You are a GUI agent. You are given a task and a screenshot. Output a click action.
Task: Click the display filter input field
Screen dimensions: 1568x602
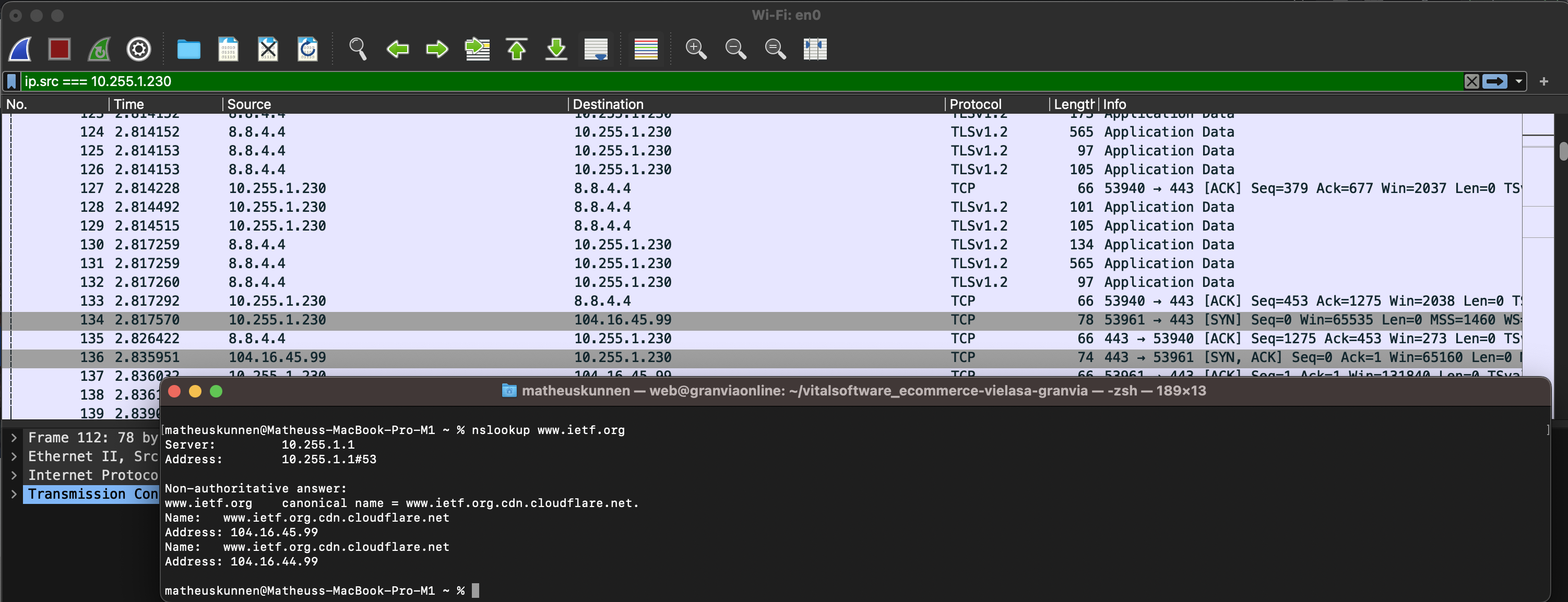(730, 81)
